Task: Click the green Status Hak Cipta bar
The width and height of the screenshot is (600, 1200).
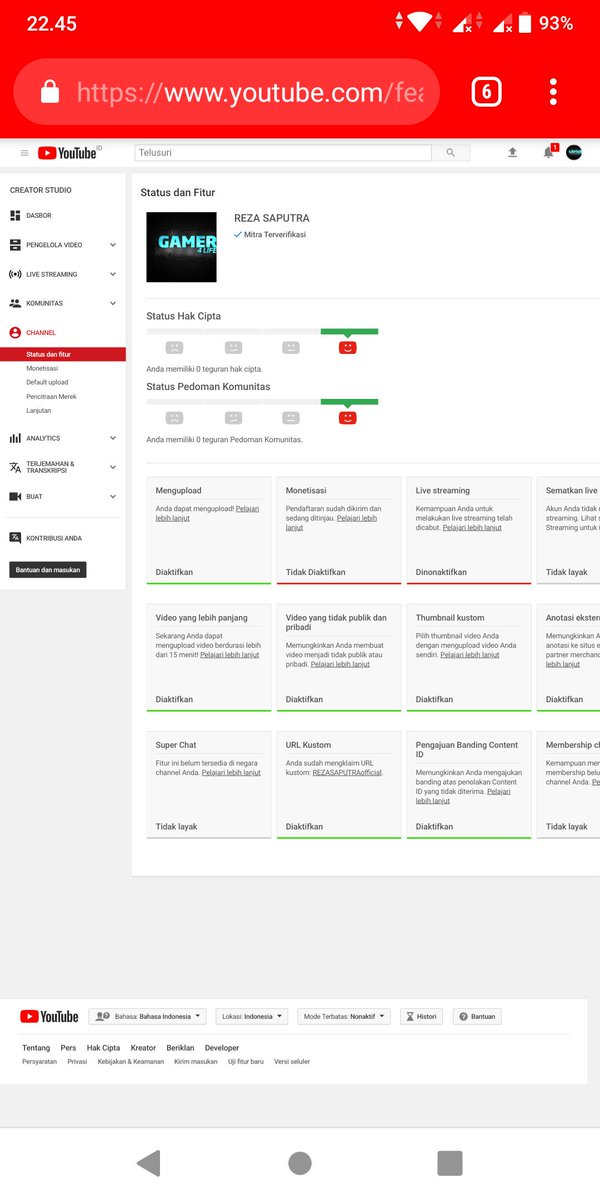Action: [349, 331]
